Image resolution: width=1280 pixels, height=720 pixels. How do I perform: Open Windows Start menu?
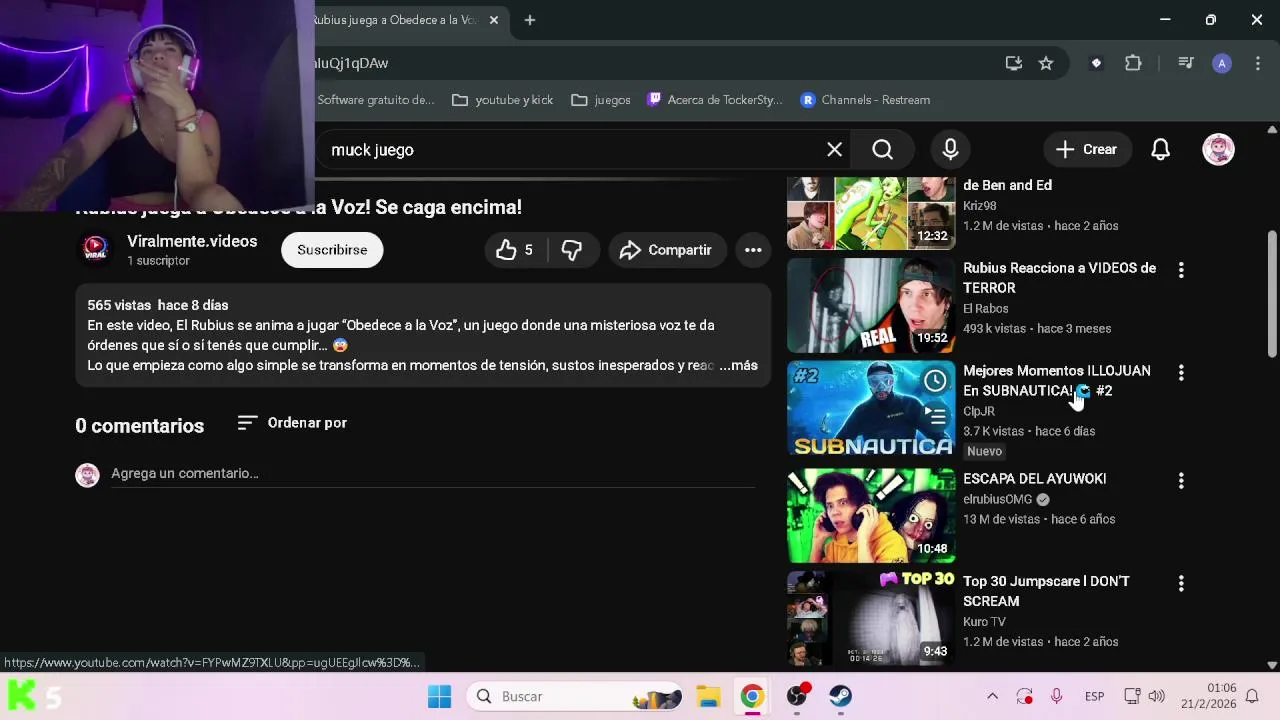(439, 696)
